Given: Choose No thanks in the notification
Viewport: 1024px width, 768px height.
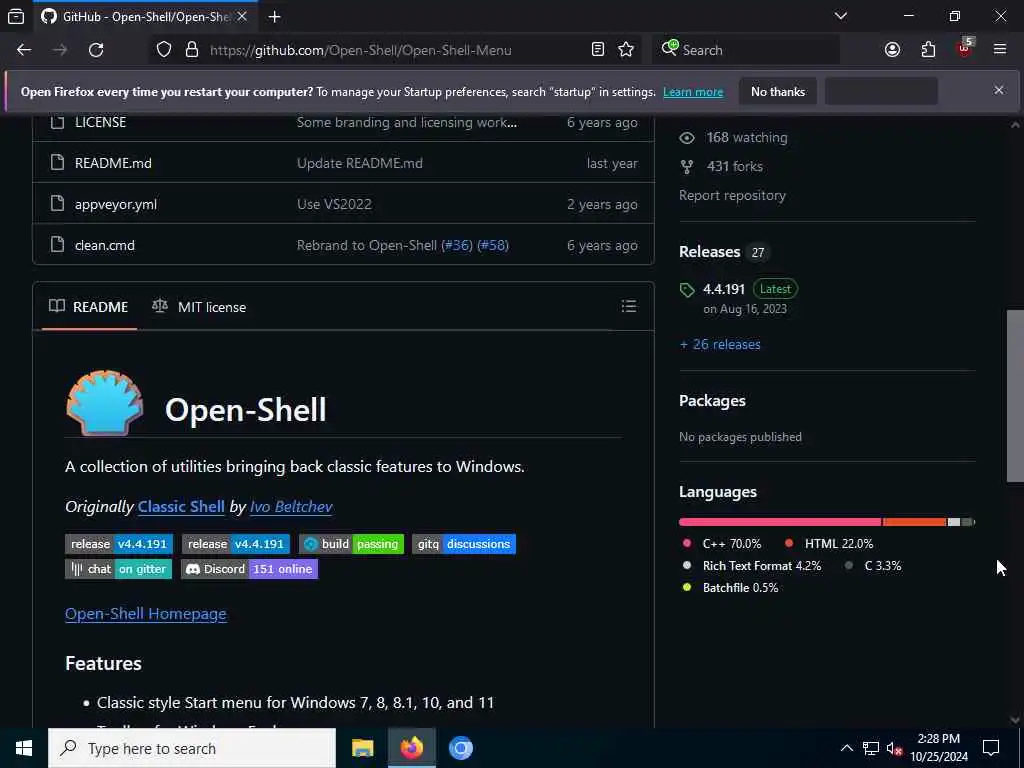Looking at the screenshot, I should 778,92.
